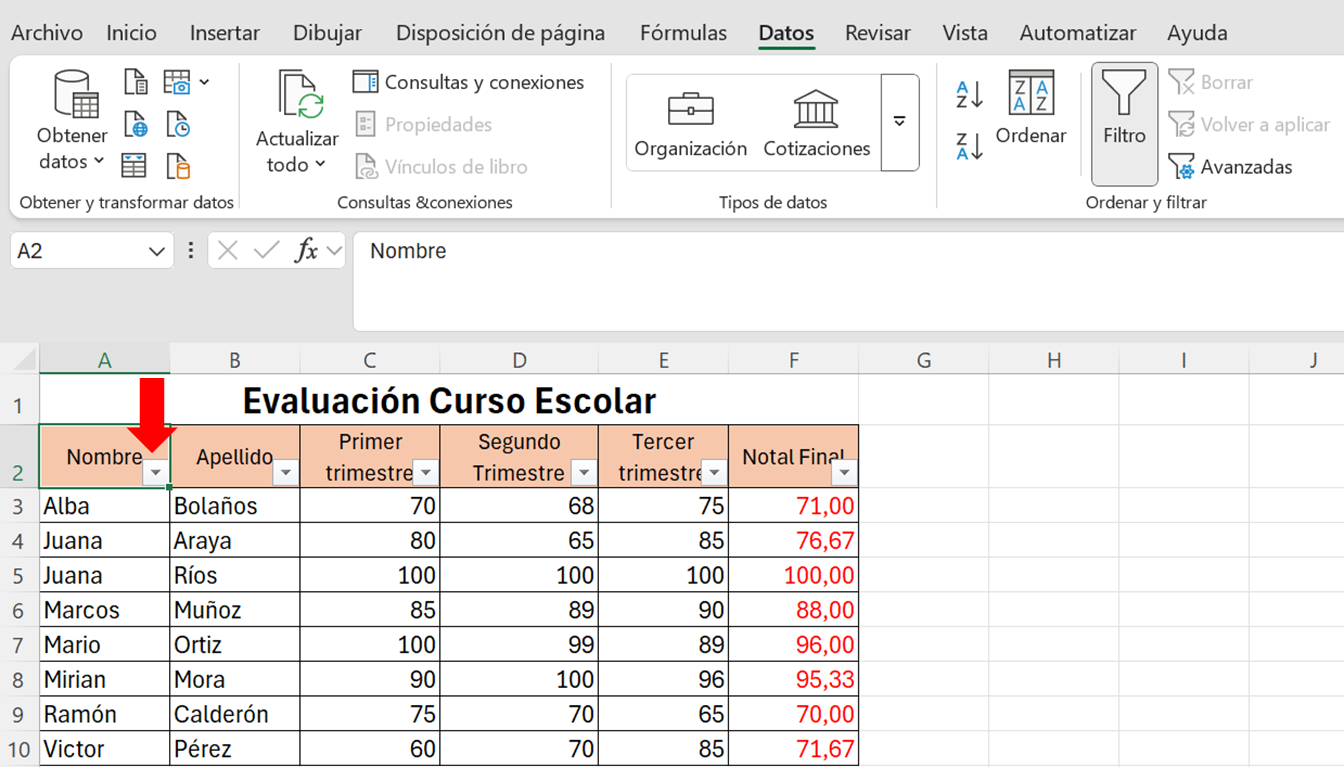Toggle the Filtro button off
Viewport: 1344px width, 767px height.
(1124, 108)
